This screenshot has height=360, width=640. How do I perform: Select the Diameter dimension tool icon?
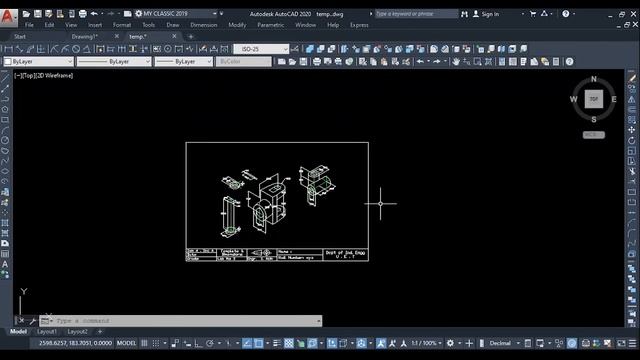[x=76, y=49]
